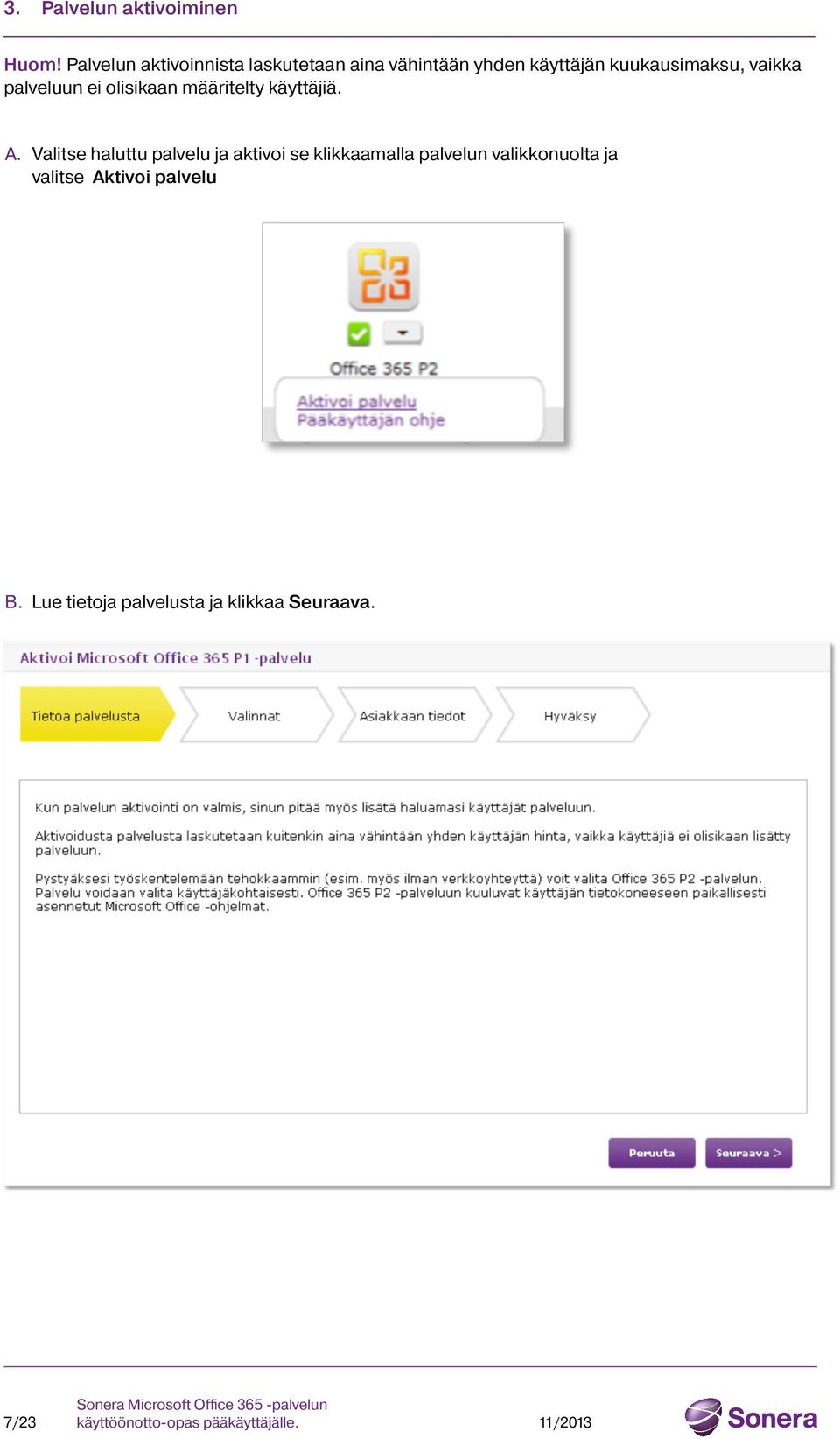Select the Valinnat wizard step
Screen dimensions: 840x1439
click(256, 715)
